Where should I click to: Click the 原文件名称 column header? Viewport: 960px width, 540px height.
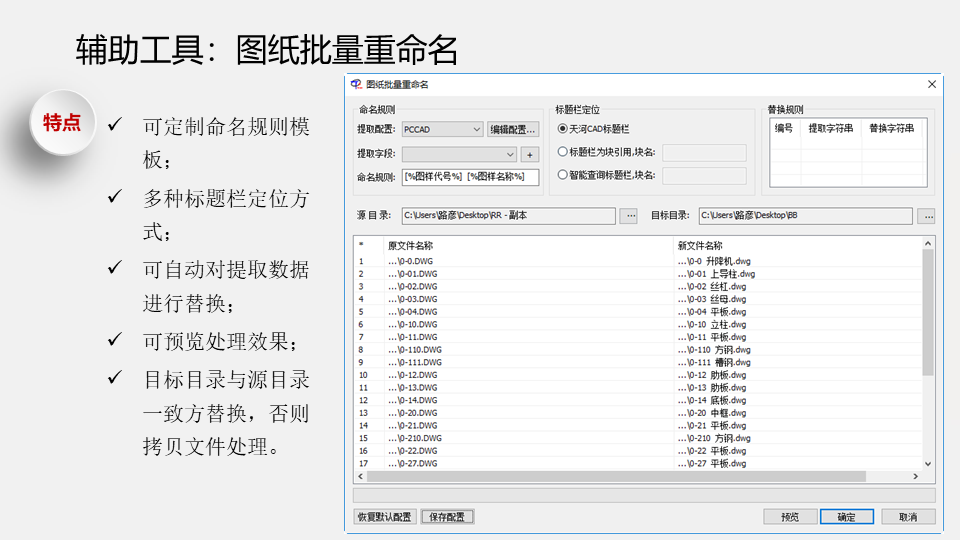tap(410, 245)
